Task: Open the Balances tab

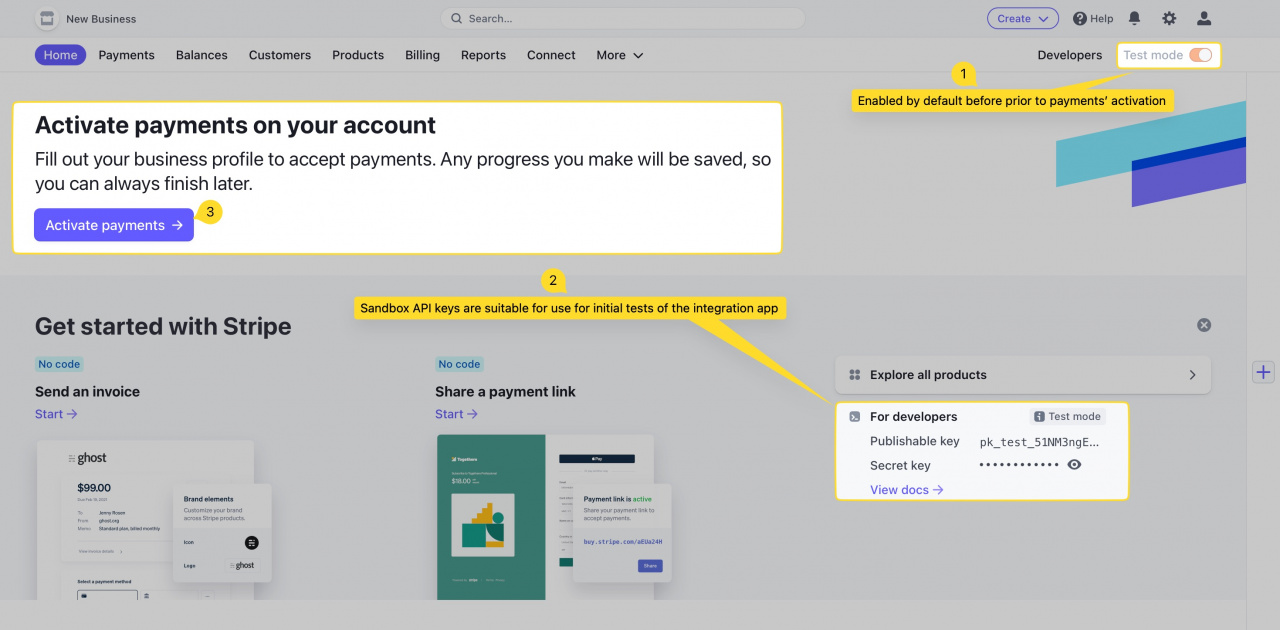Action: click(x=202, y=55)
